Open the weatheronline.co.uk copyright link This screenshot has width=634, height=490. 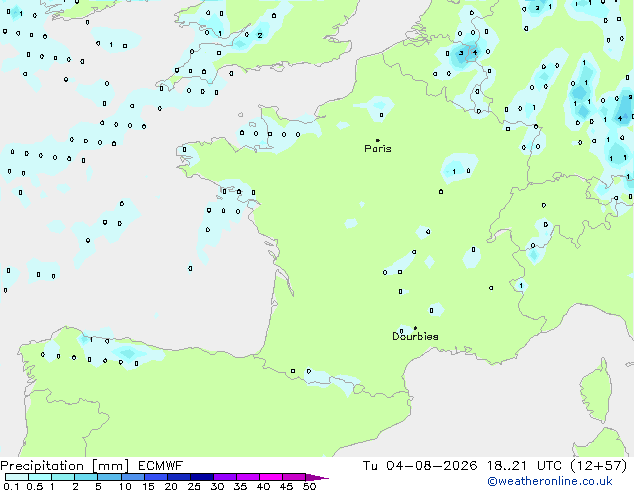[550, 481]
